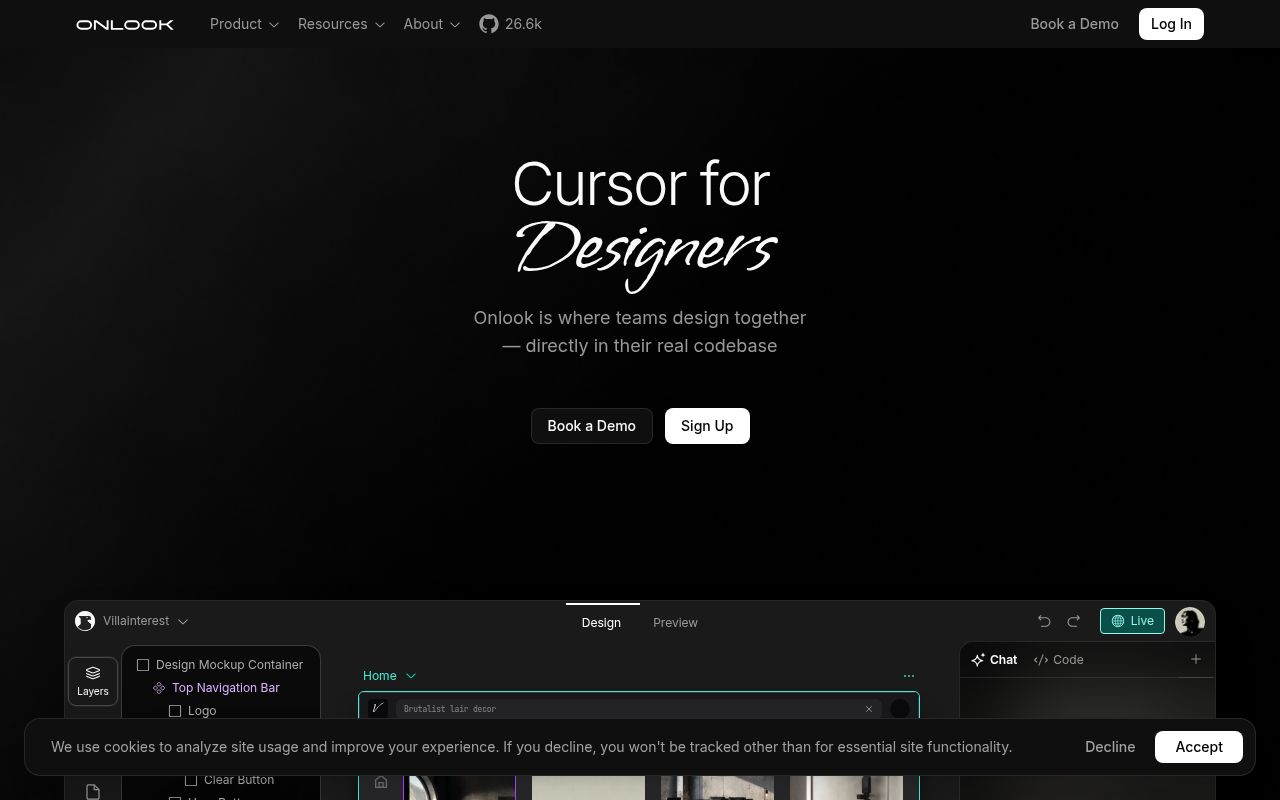Click the file icon below Layers
Viewport: 1280px width, 800px height.
tap(93, 792)
